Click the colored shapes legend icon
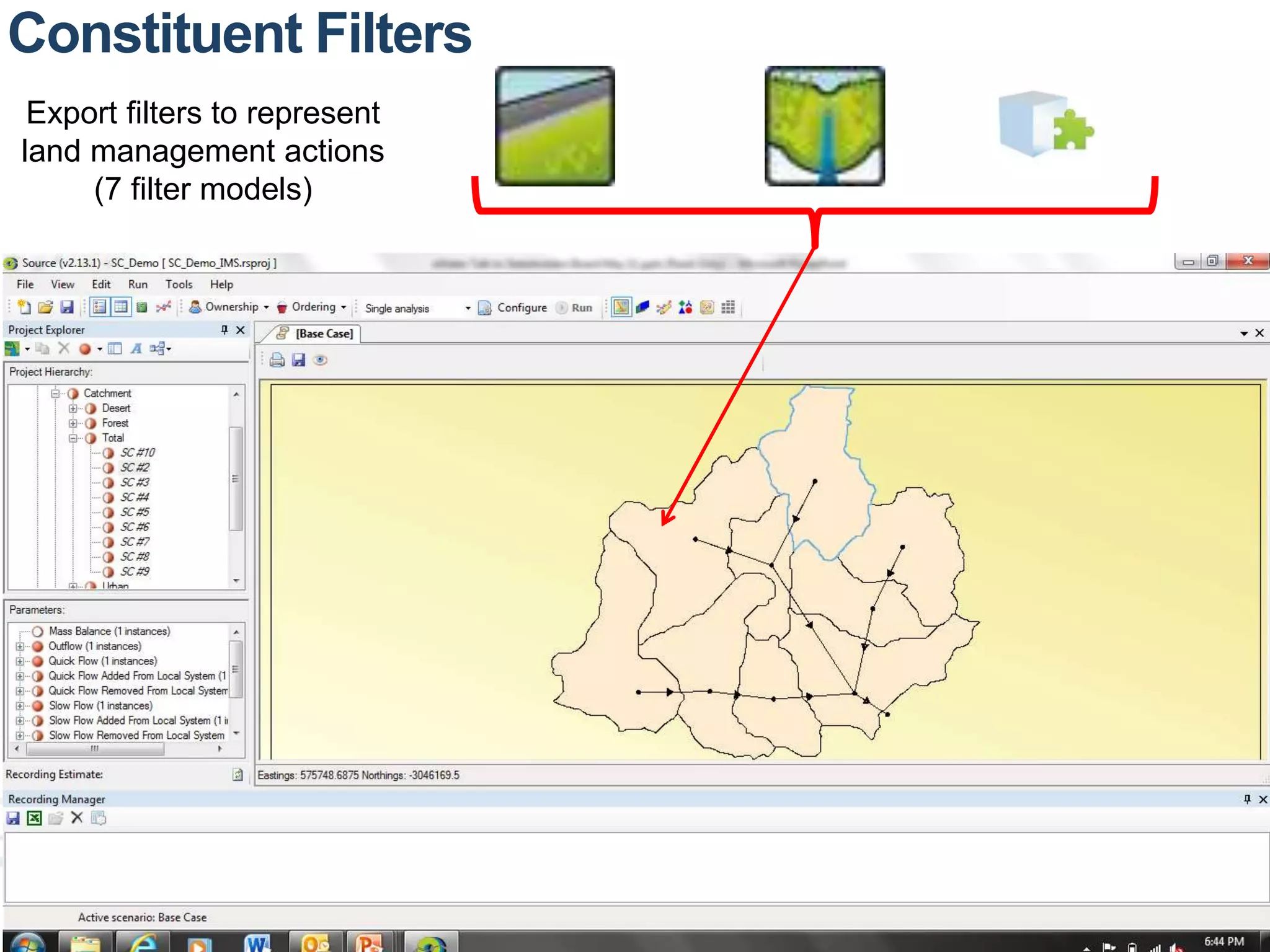Viewport: 1270px width, 952px height. [685, 307]
